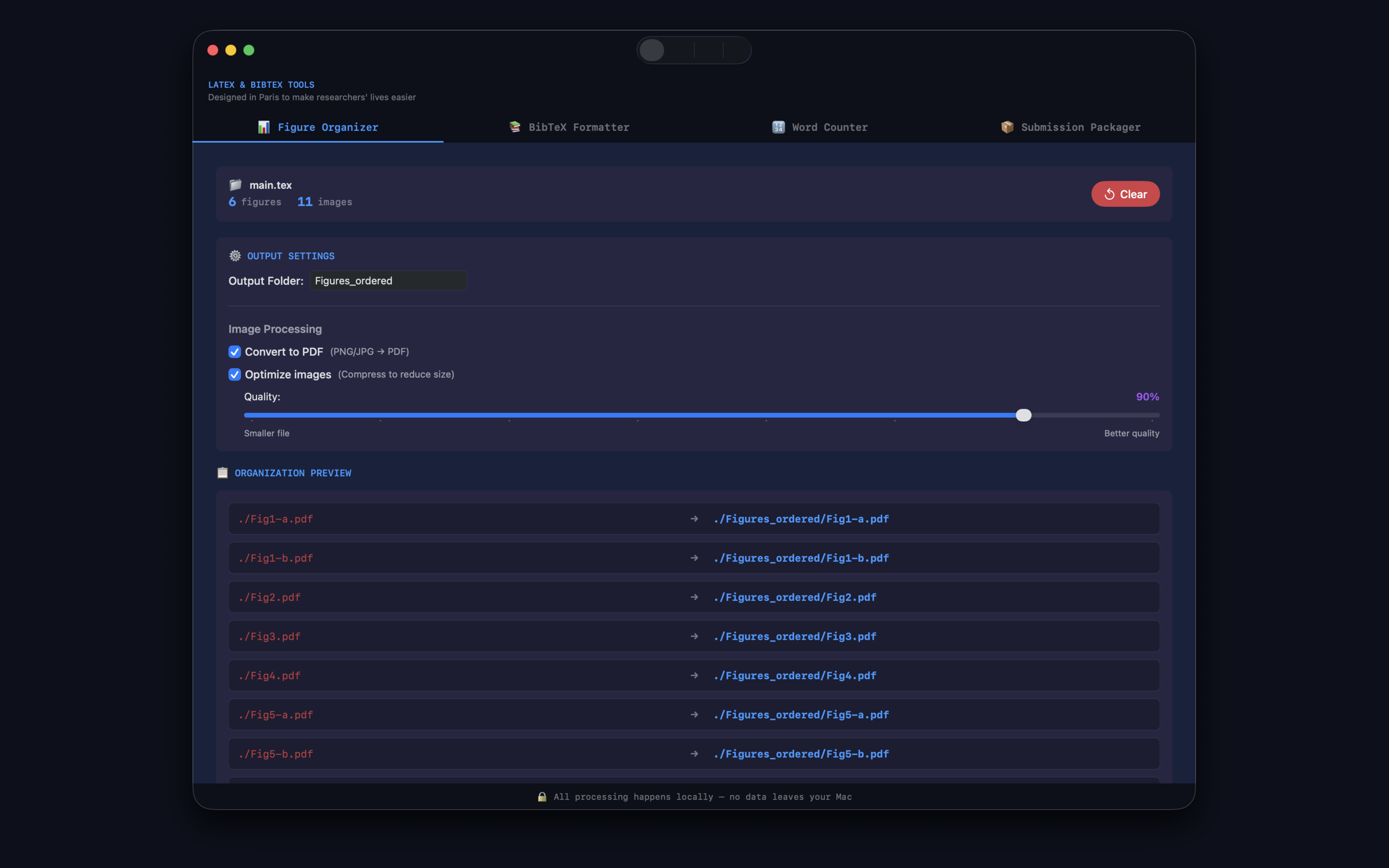This screenshot has height=868, width=1389.
Task: Click the arrow in the Fig4.pdf row
Action: (694, 676)
